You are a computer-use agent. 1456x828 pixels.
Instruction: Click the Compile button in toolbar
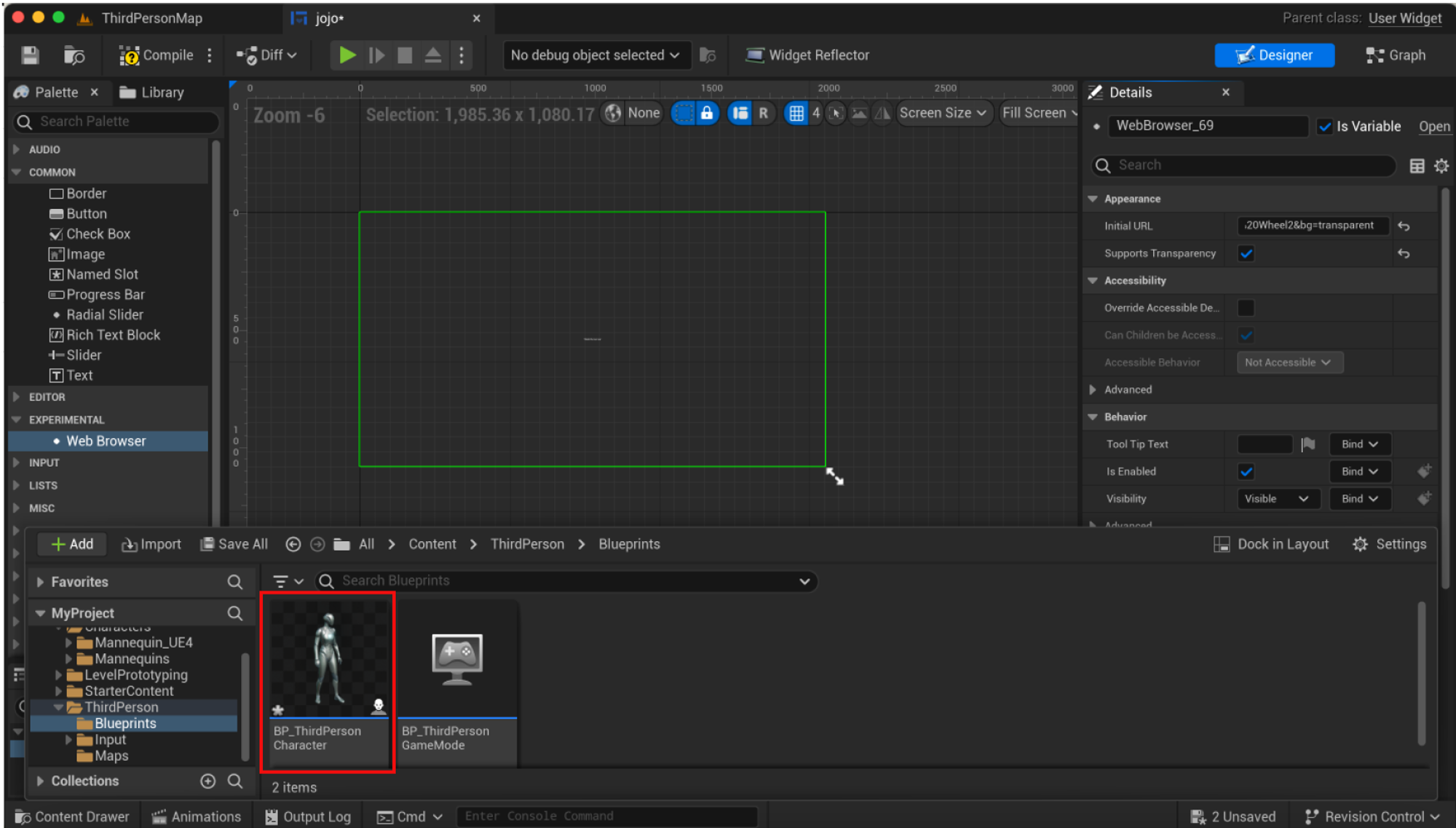155,55
